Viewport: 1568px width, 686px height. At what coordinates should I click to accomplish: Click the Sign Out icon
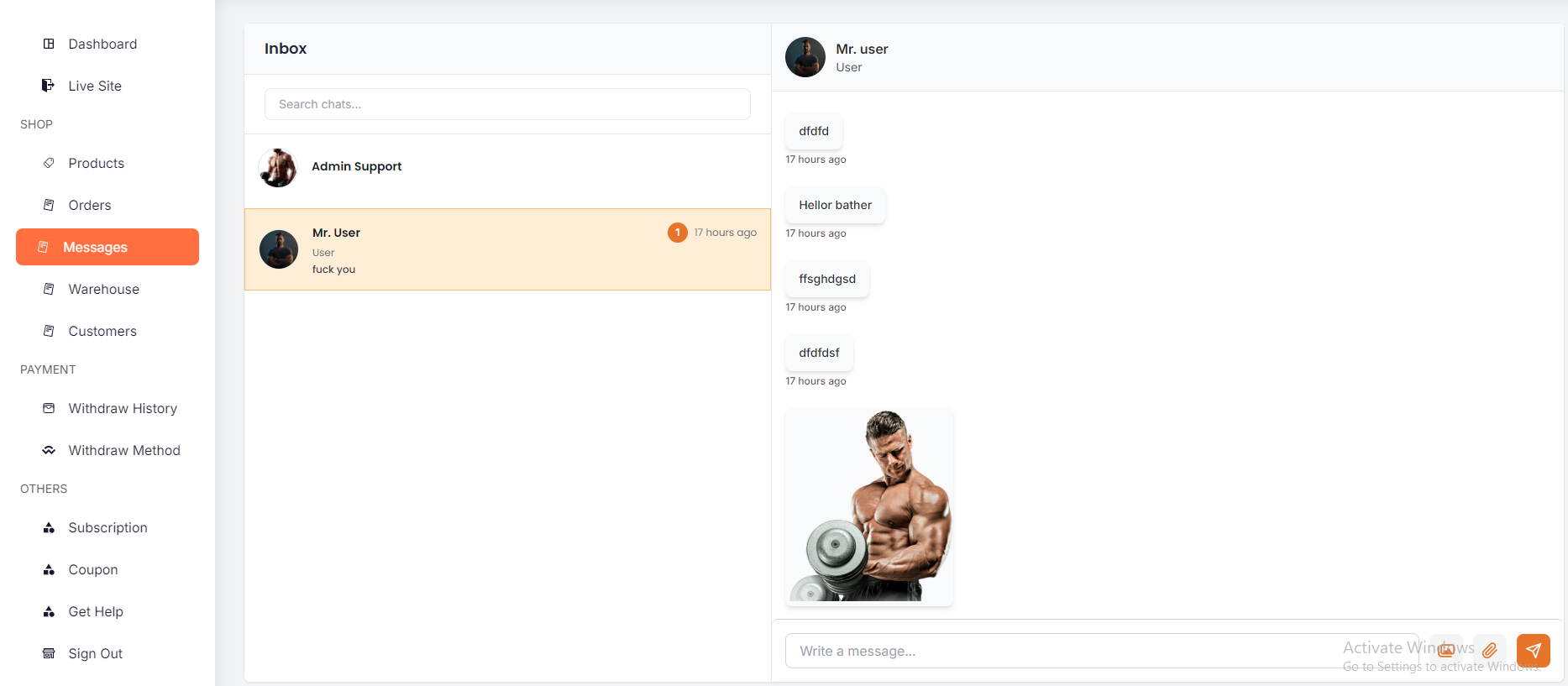(49, 653)
